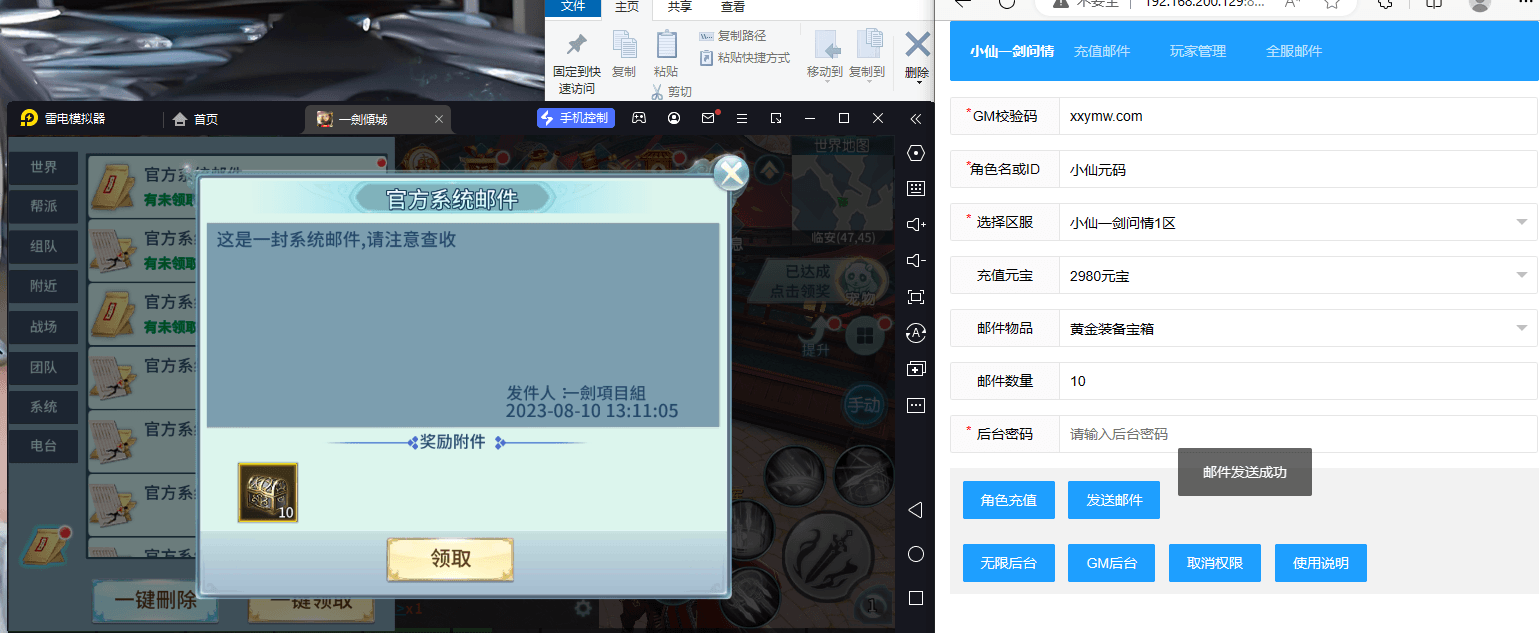Open the emulator hamburger menu
This screenshot has width=1540, height=633.
click(x=742, y=118)
